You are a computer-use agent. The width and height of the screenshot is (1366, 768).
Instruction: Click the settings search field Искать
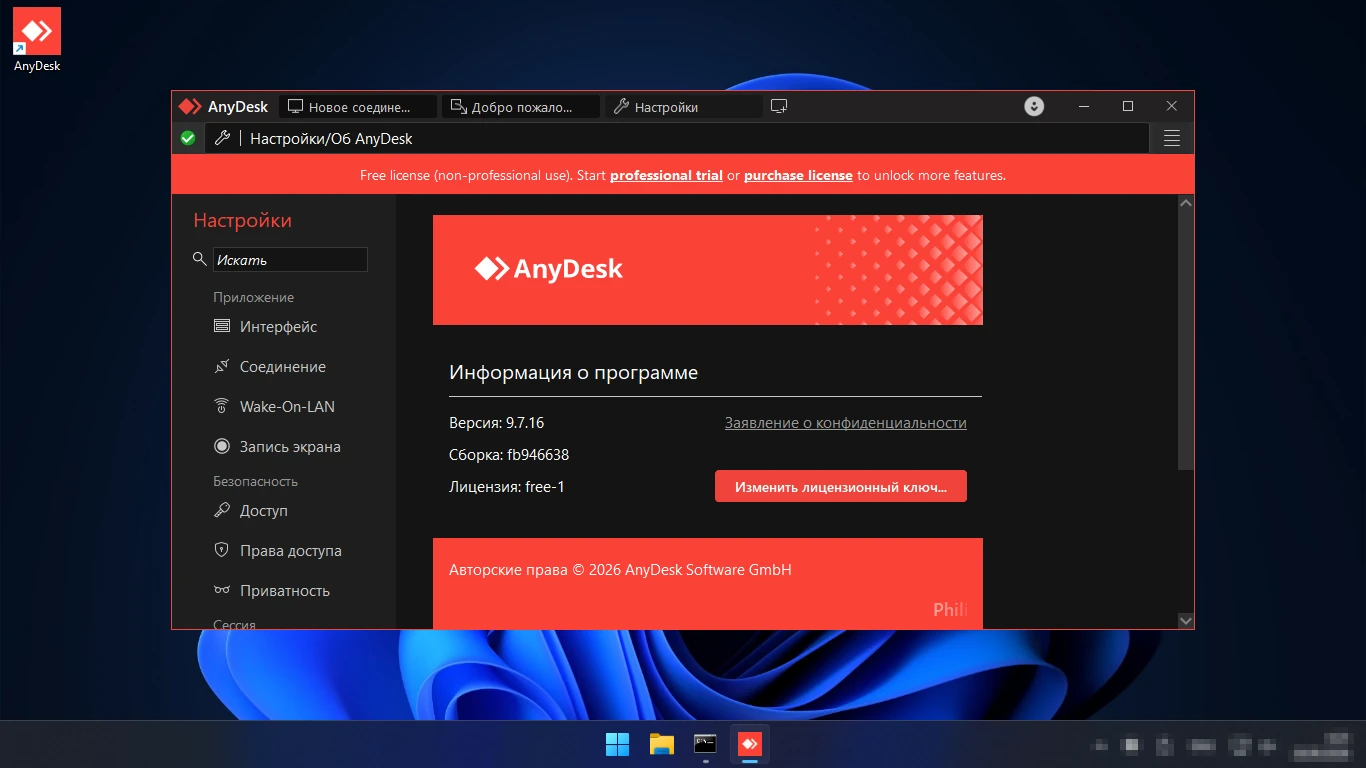coord(290,260)
